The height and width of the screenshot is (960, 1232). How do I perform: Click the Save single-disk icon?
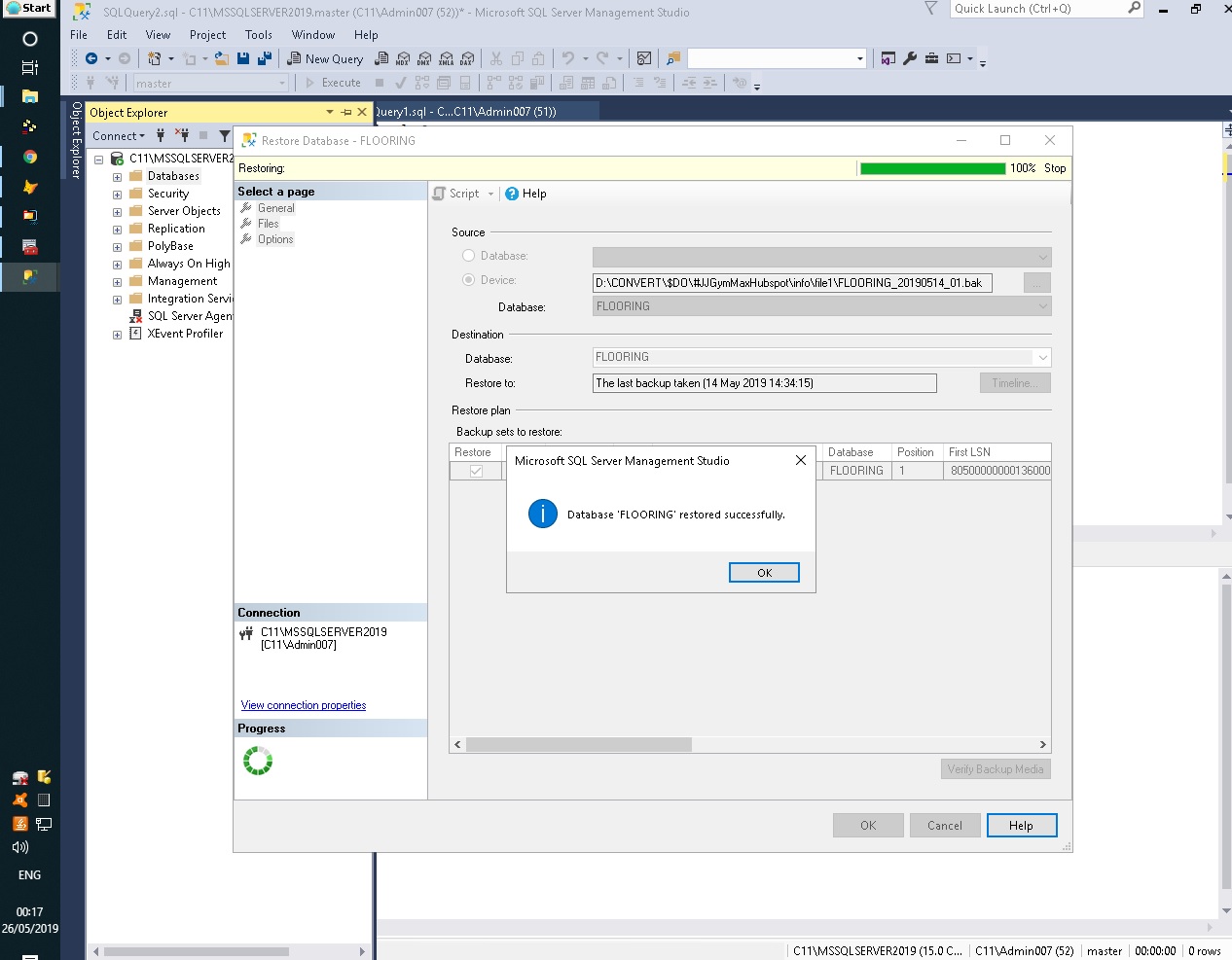click(243, 59)
